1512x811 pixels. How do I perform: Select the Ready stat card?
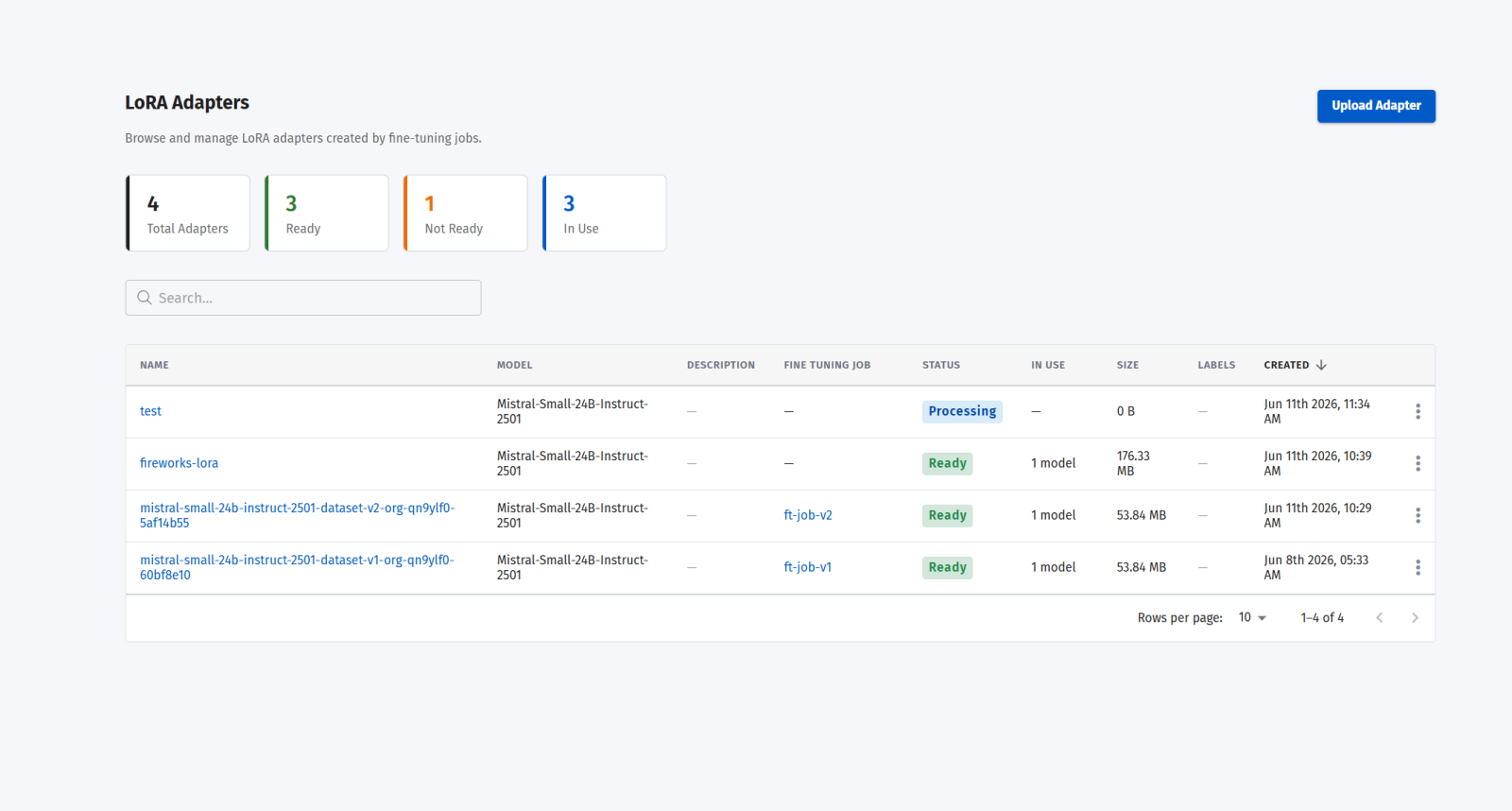click(x=327, y=213)
